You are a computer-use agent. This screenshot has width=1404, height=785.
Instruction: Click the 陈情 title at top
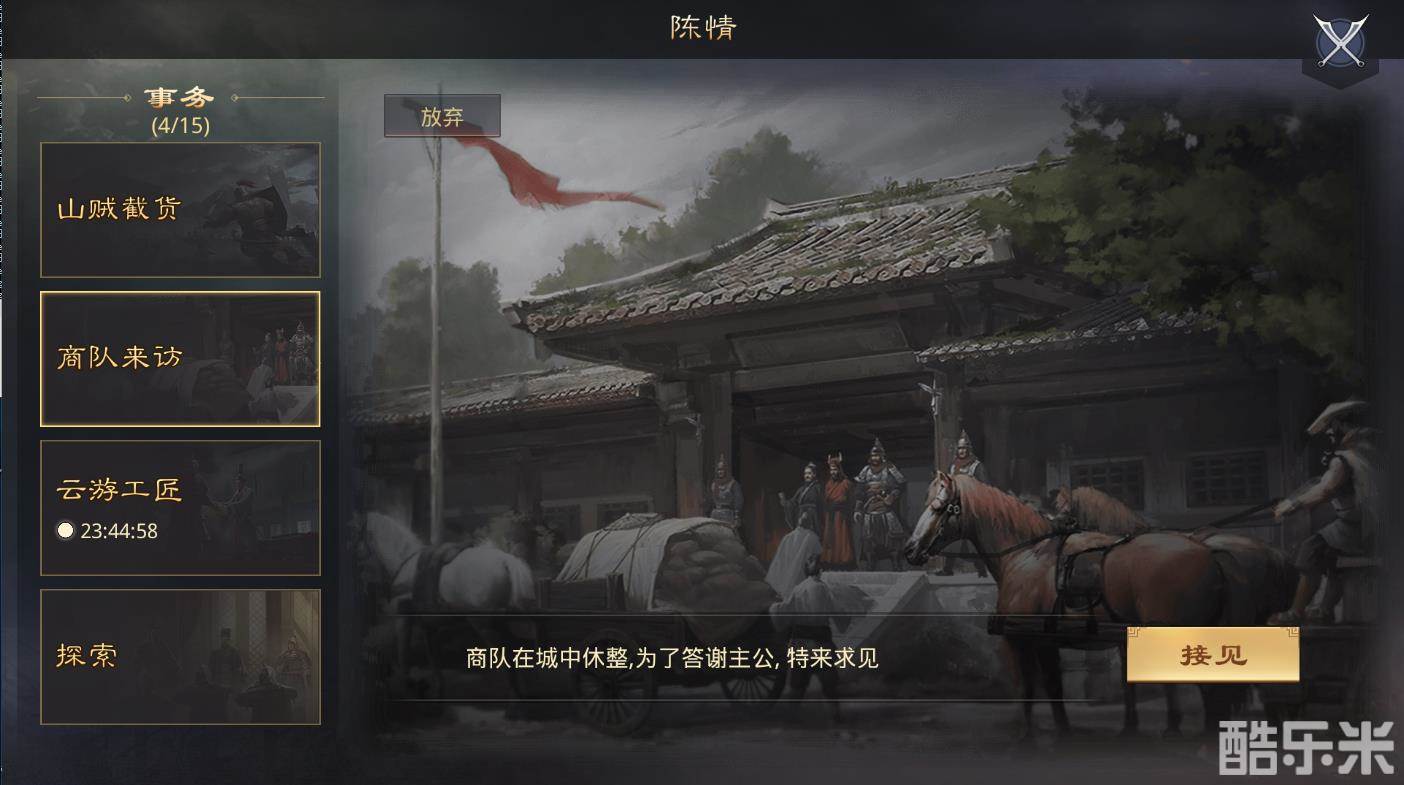pos(703,27)
